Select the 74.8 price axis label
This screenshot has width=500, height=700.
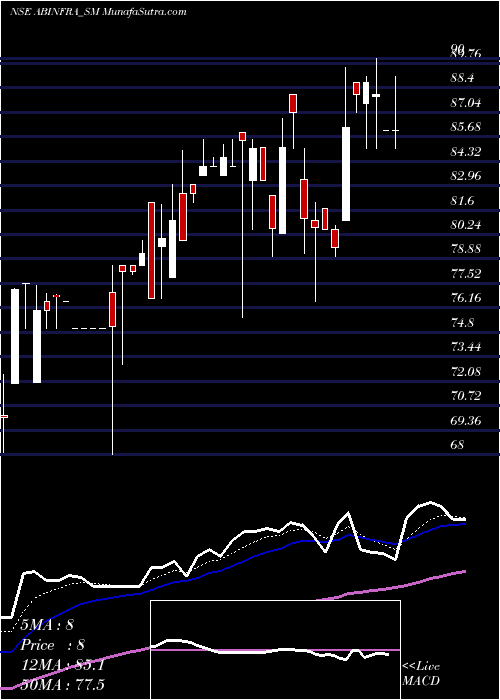coord(463,323)
